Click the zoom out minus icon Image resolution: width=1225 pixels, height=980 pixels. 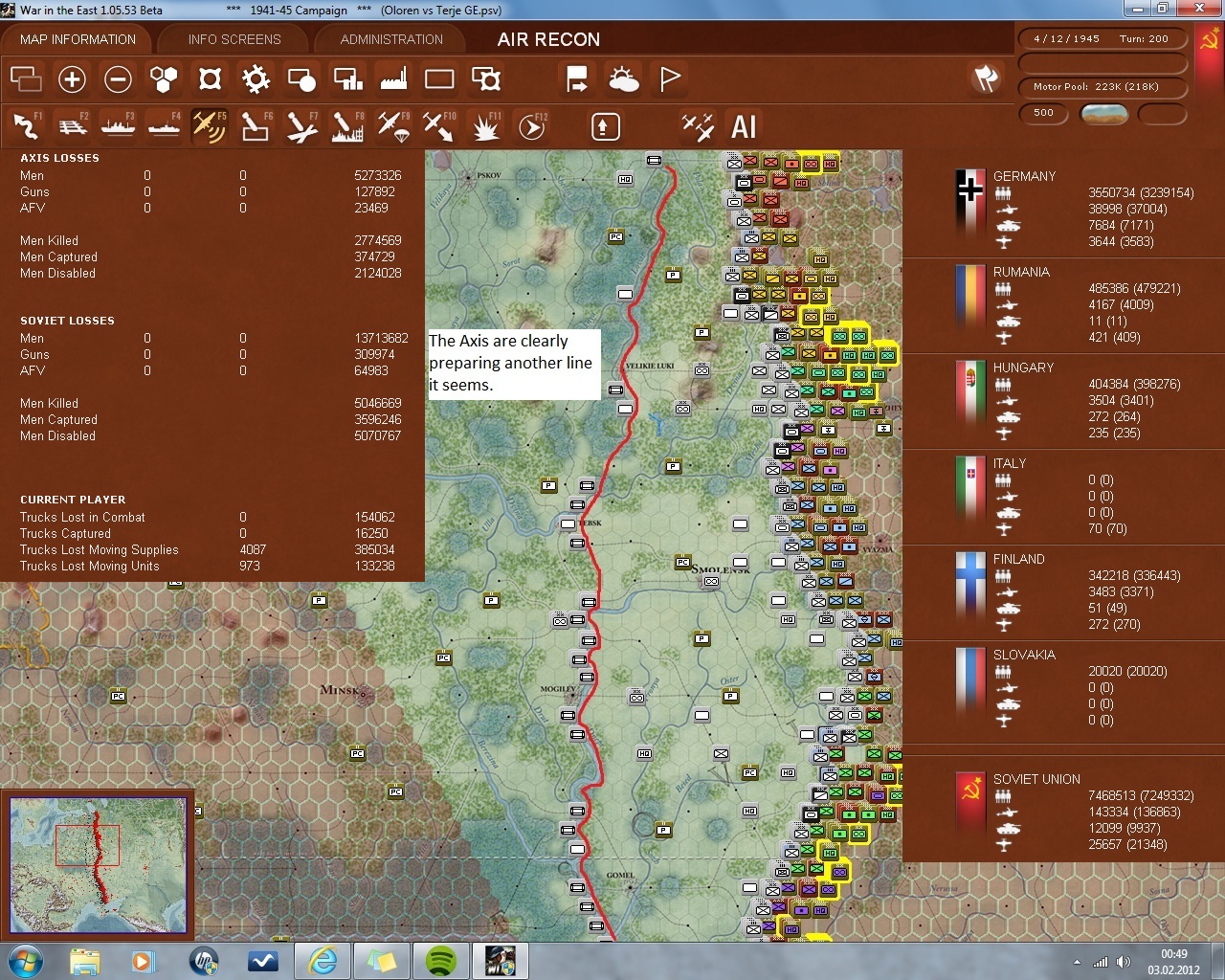coord(118,79)
